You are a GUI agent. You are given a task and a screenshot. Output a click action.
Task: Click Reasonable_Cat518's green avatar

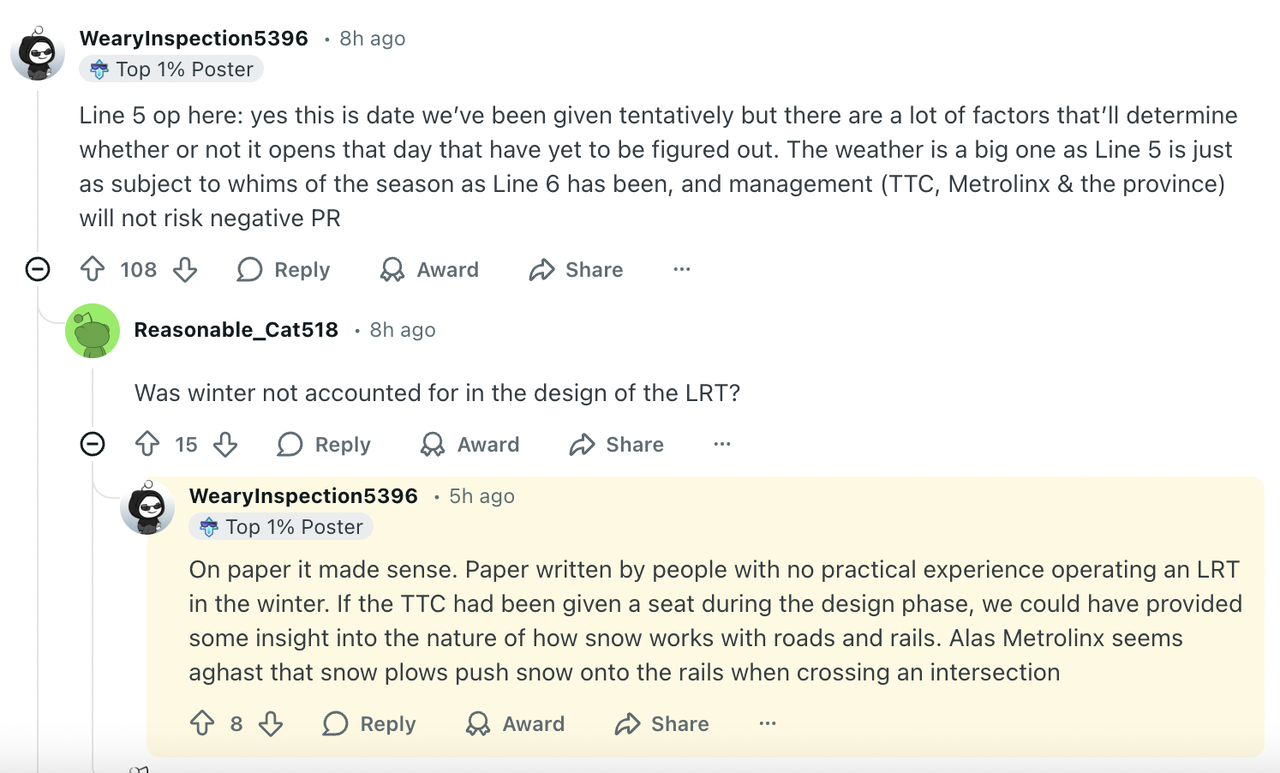92,330
